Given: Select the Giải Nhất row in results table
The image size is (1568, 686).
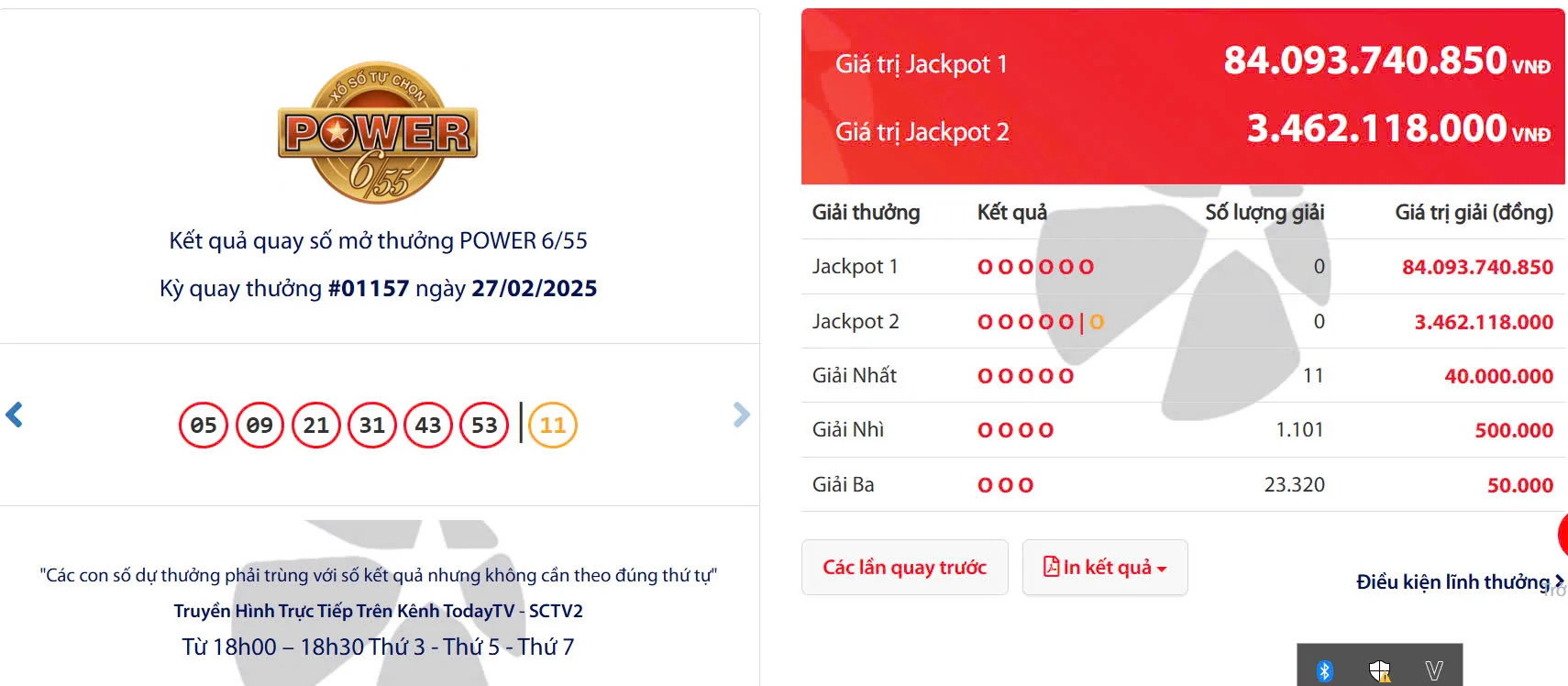Looking at the screenshot, I should click(x=1026, y=375).
